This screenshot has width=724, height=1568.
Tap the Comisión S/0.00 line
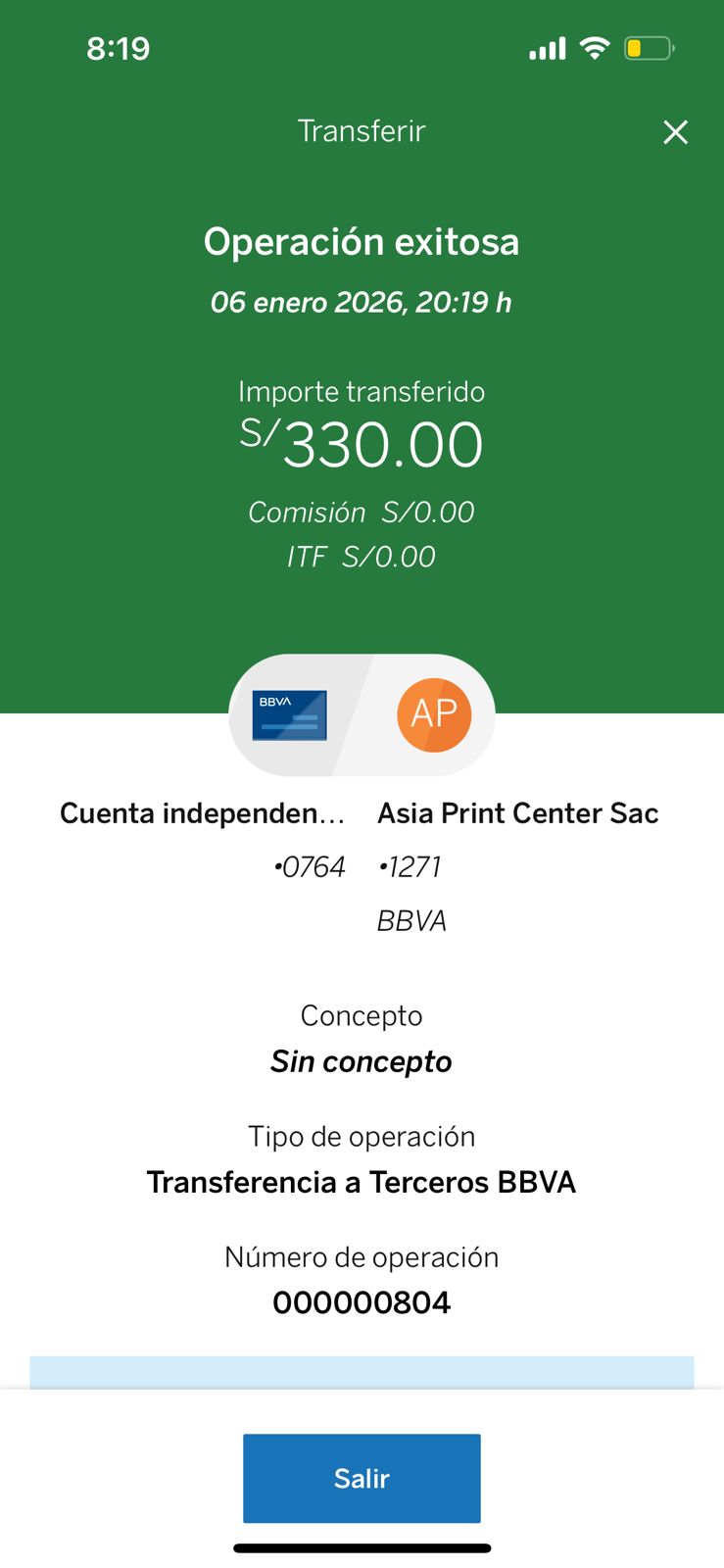[362, 513]
